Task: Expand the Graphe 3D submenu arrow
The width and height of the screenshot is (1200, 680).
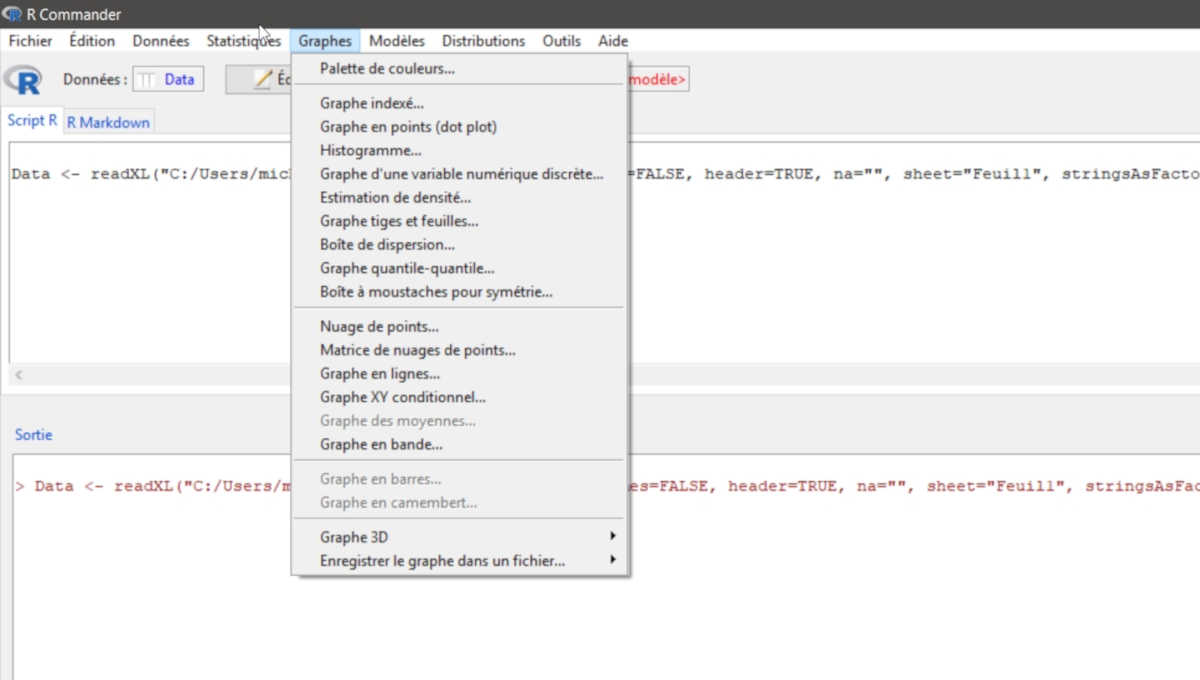Action: click(612, 537)
